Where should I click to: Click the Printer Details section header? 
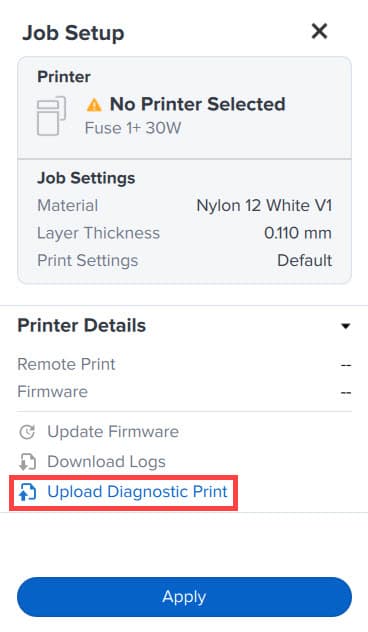[x=81, y=326]
